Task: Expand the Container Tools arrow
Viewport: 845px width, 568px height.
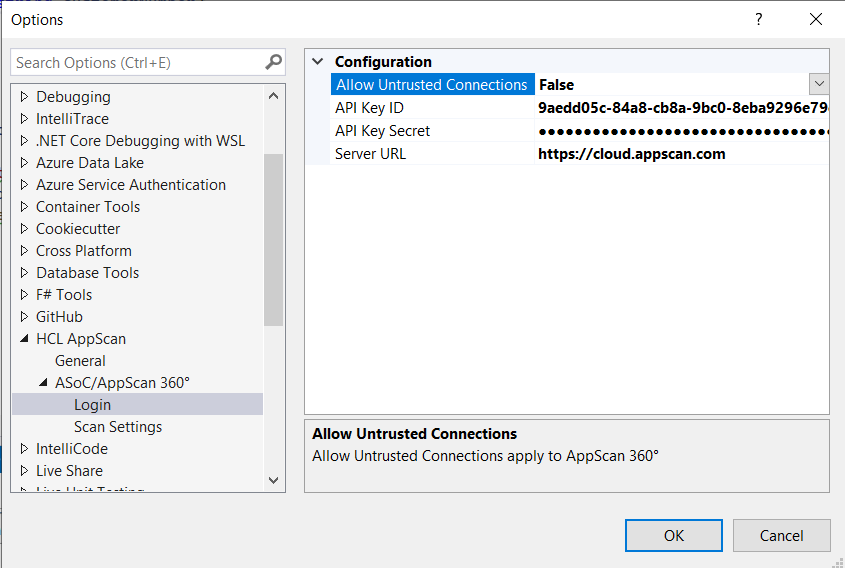Action: pos(24,206)
